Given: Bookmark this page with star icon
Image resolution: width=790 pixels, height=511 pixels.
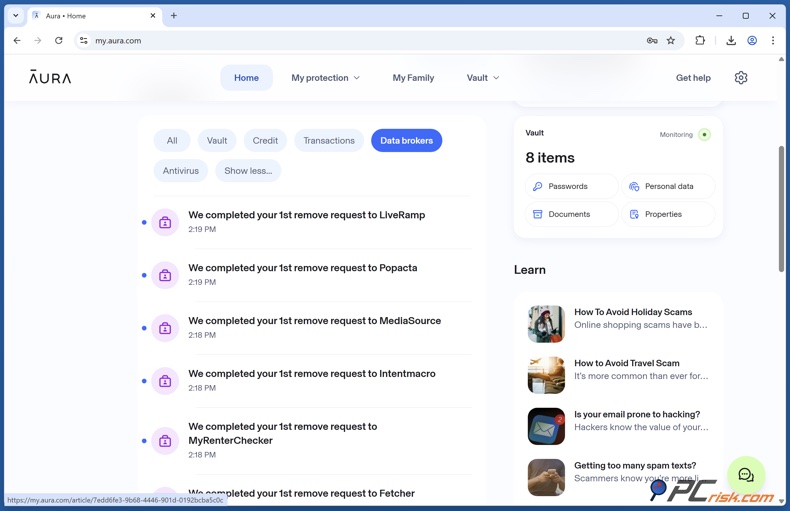Looking at the screenshot, I should pos(671,41).
